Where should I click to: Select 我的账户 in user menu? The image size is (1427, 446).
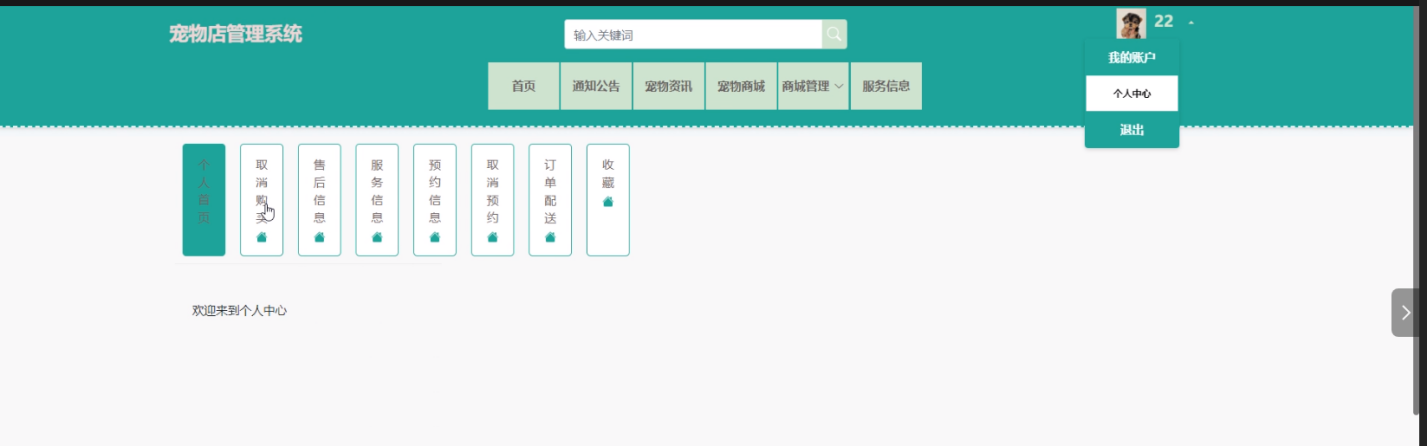[1132, 57]
